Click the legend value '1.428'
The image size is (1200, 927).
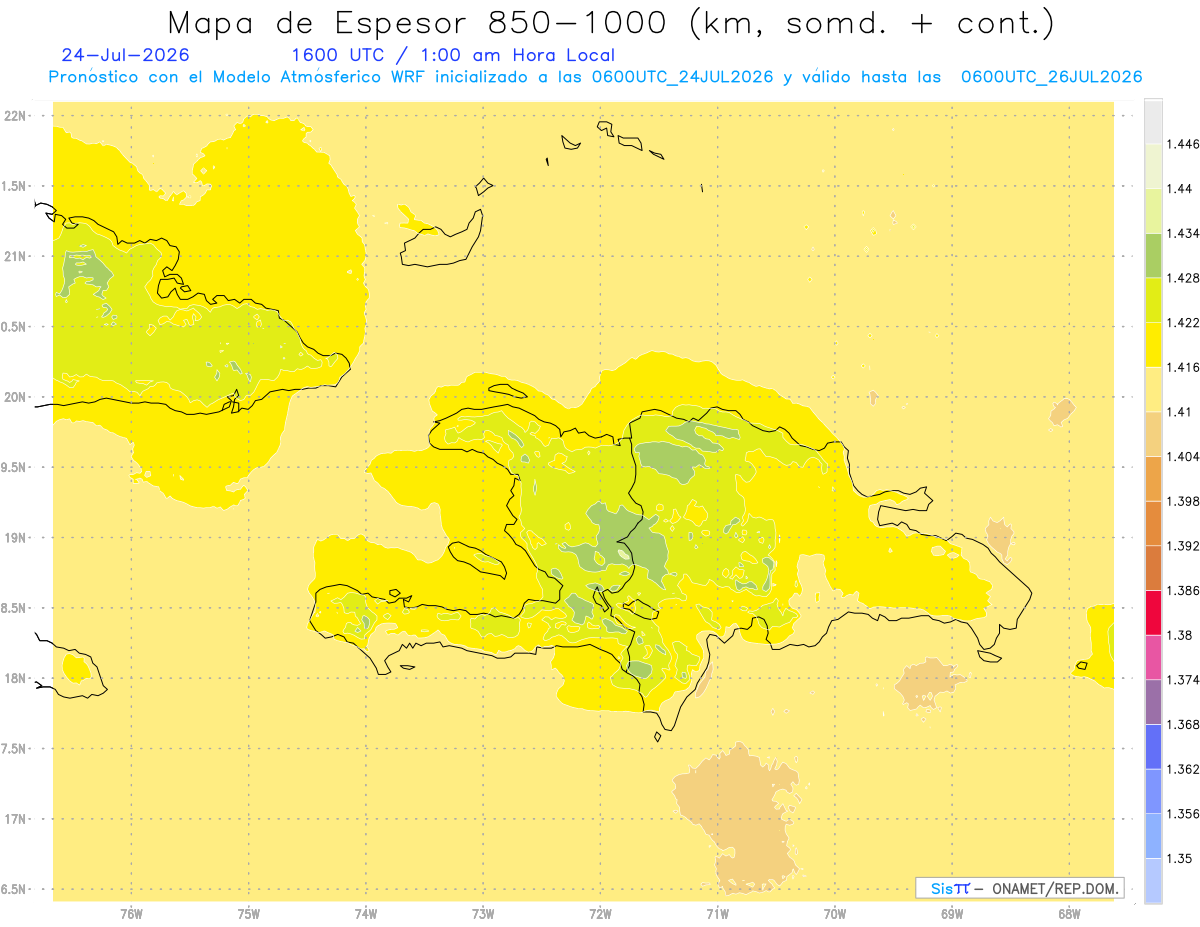[1183, 278]
